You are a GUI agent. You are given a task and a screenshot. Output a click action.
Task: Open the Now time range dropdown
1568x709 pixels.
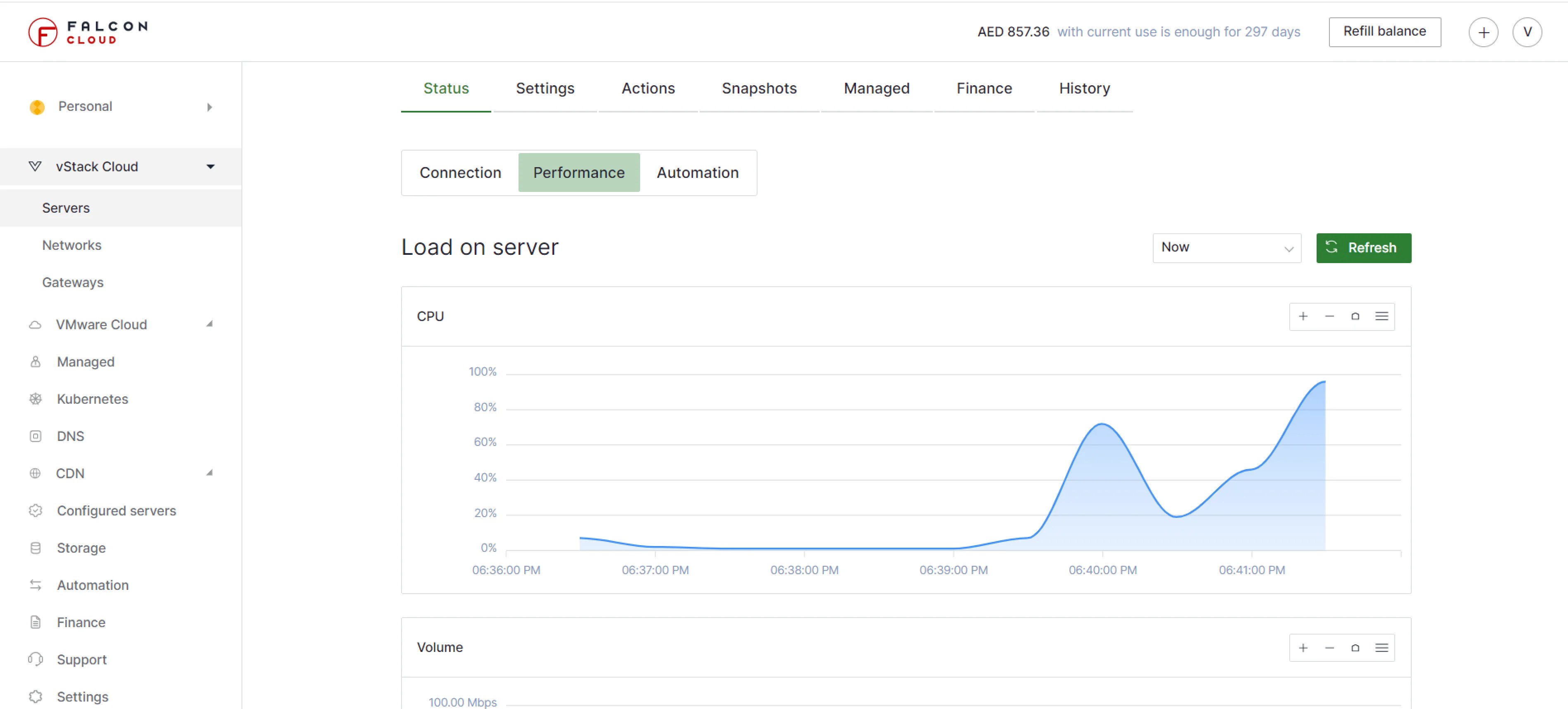(1226, 248)
